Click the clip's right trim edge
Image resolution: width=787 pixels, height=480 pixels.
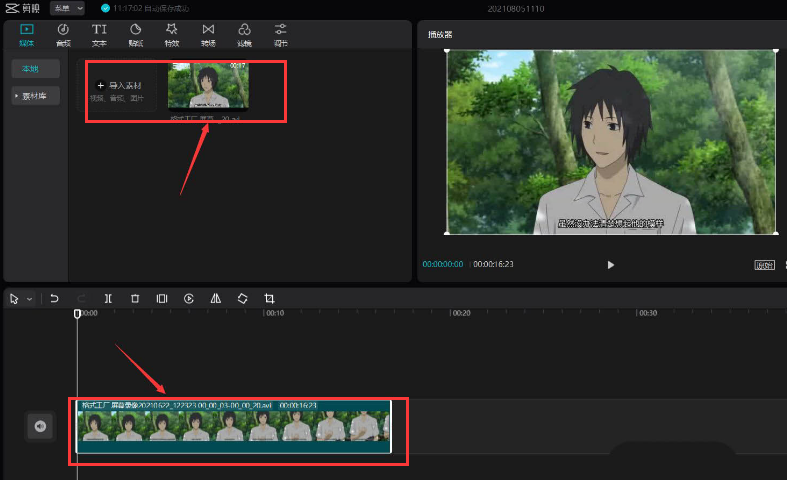click(390, 426)
